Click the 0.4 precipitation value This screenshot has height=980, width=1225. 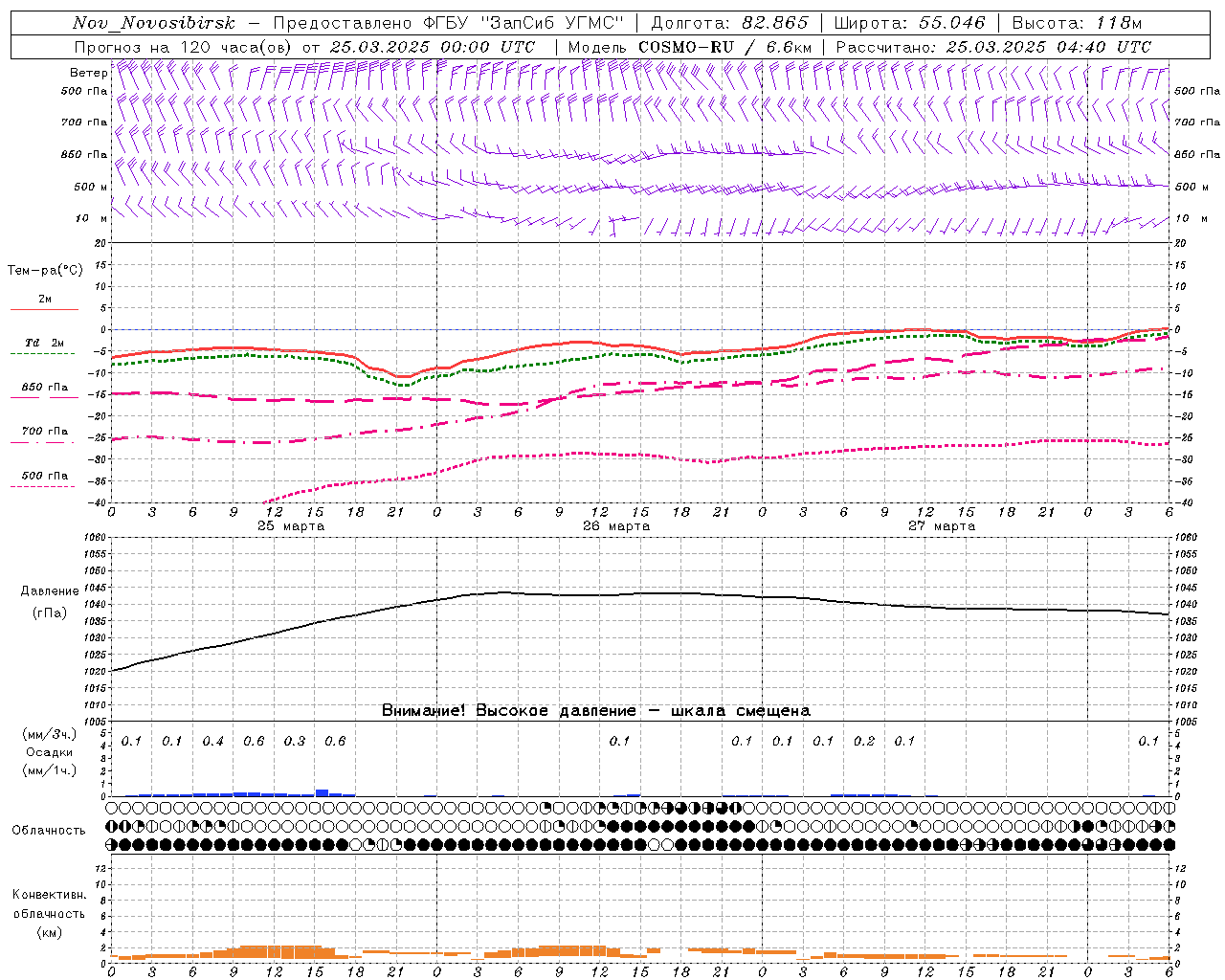[212, 742]
